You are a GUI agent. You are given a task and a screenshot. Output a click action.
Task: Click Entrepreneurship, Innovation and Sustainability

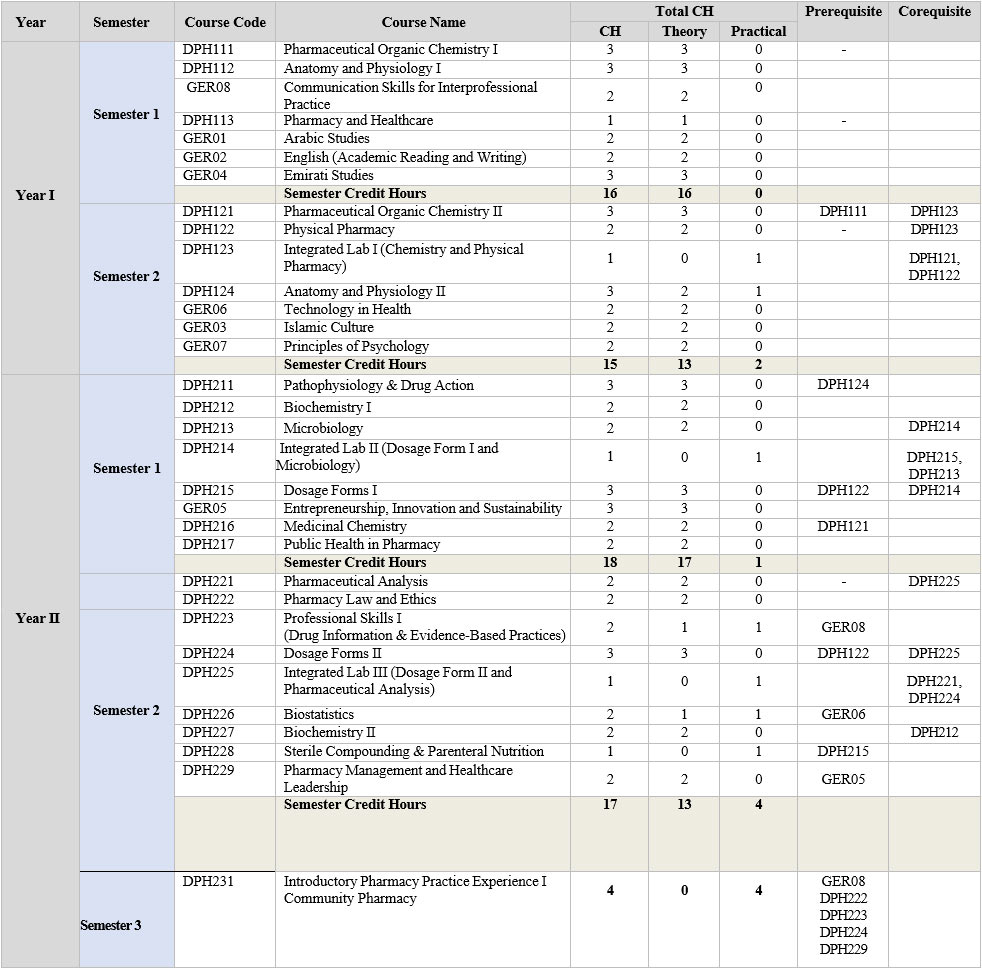[423, 509]
